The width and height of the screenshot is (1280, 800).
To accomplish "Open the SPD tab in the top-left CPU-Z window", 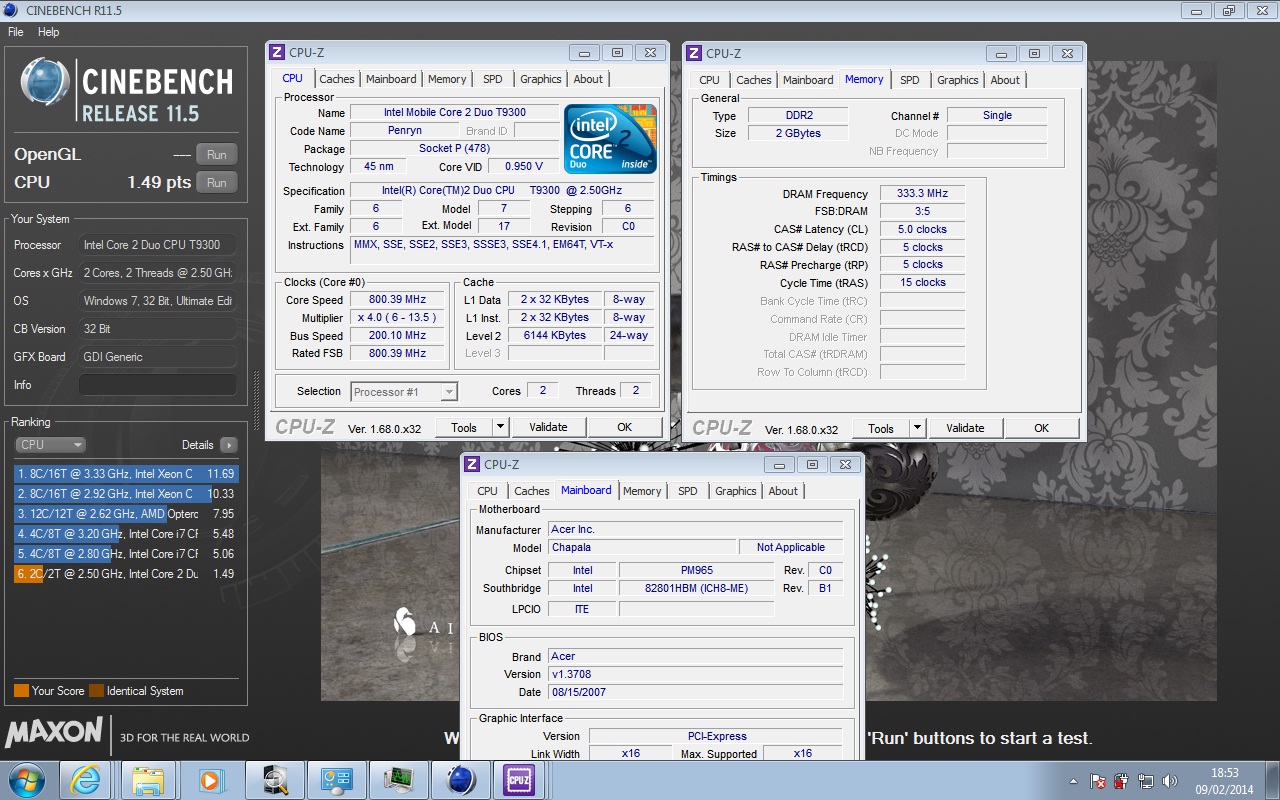I will tap(493, 79).
